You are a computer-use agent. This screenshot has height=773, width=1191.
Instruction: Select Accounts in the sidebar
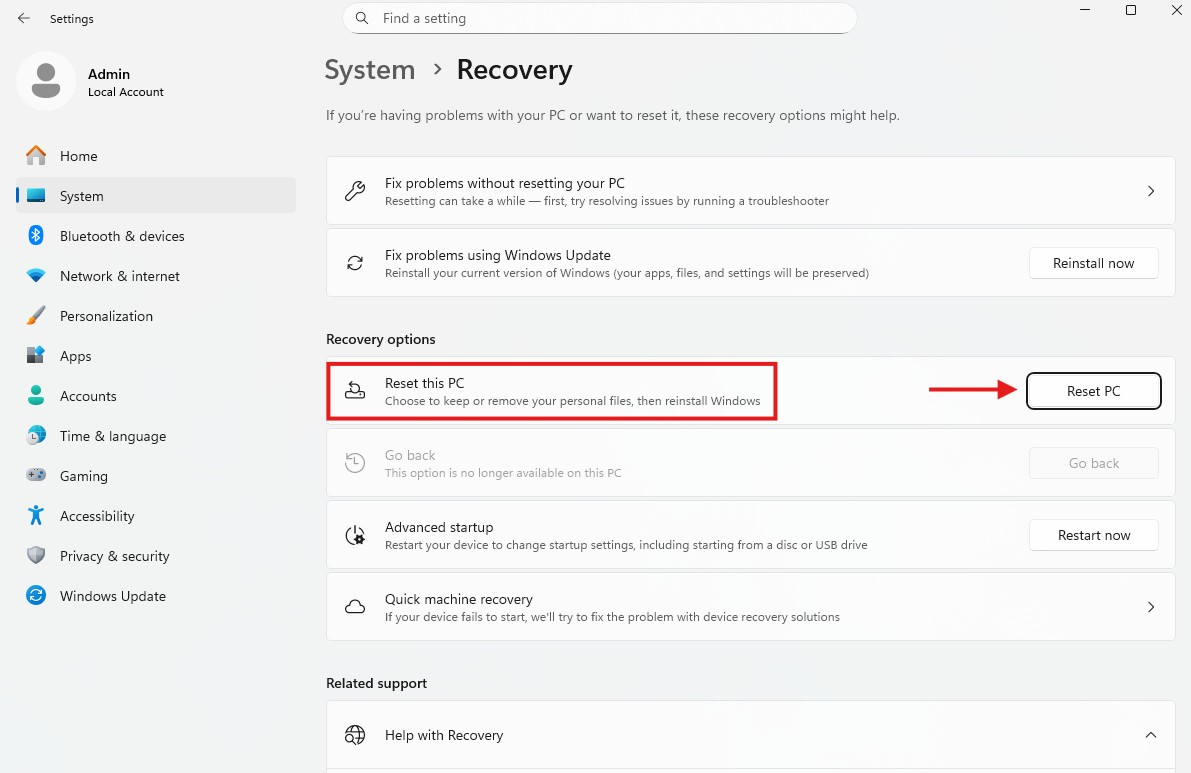(x=88, y=396)
